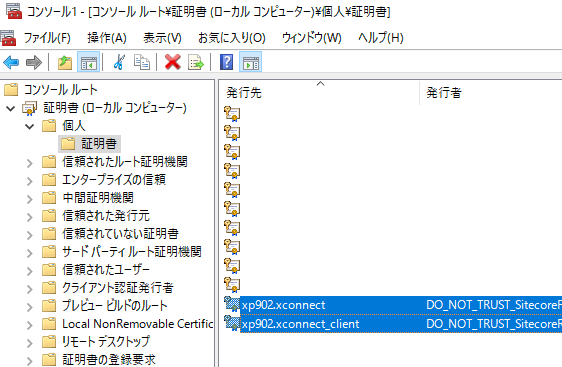Expand the 証明書の登録要求 node
The height and width of the screenshot is (367, 562).
point(30,361)
